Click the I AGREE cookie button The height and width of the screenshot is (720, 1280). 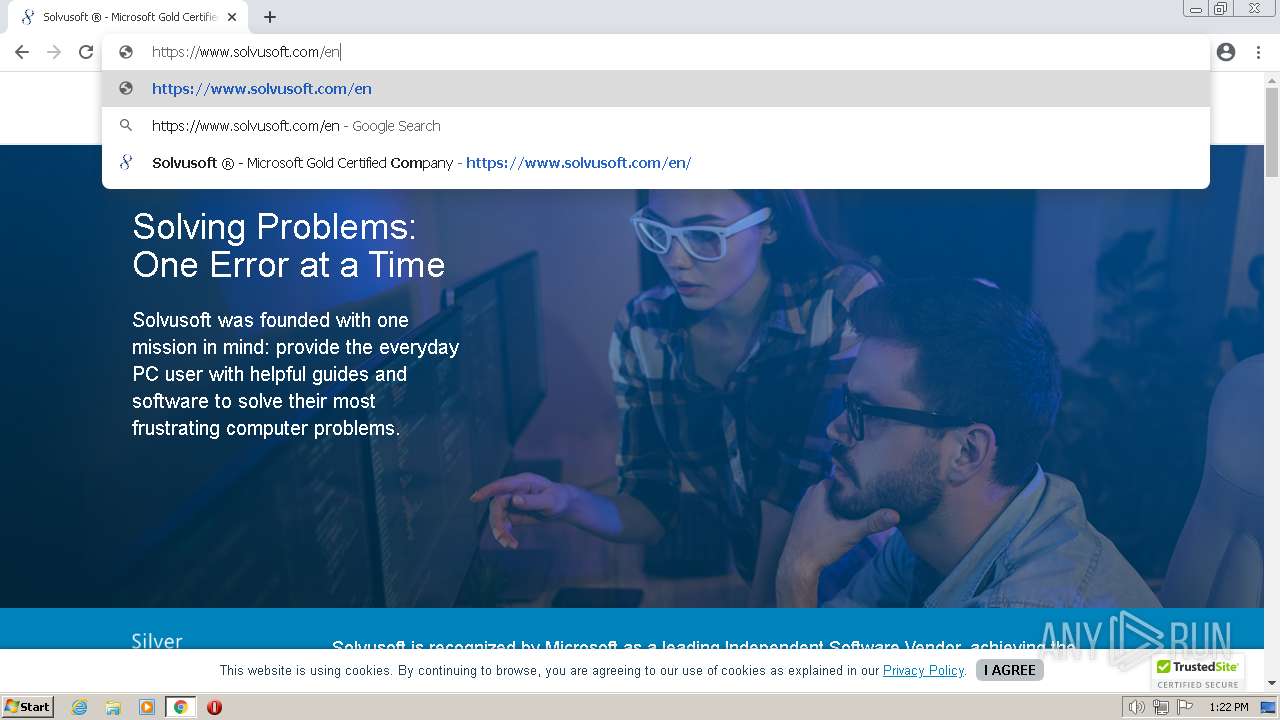point(1010,670)
